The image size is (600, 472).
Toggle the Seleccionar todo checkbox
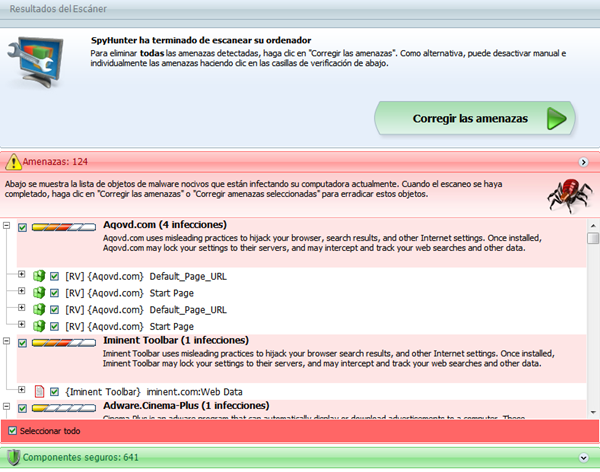pos(12,431)
